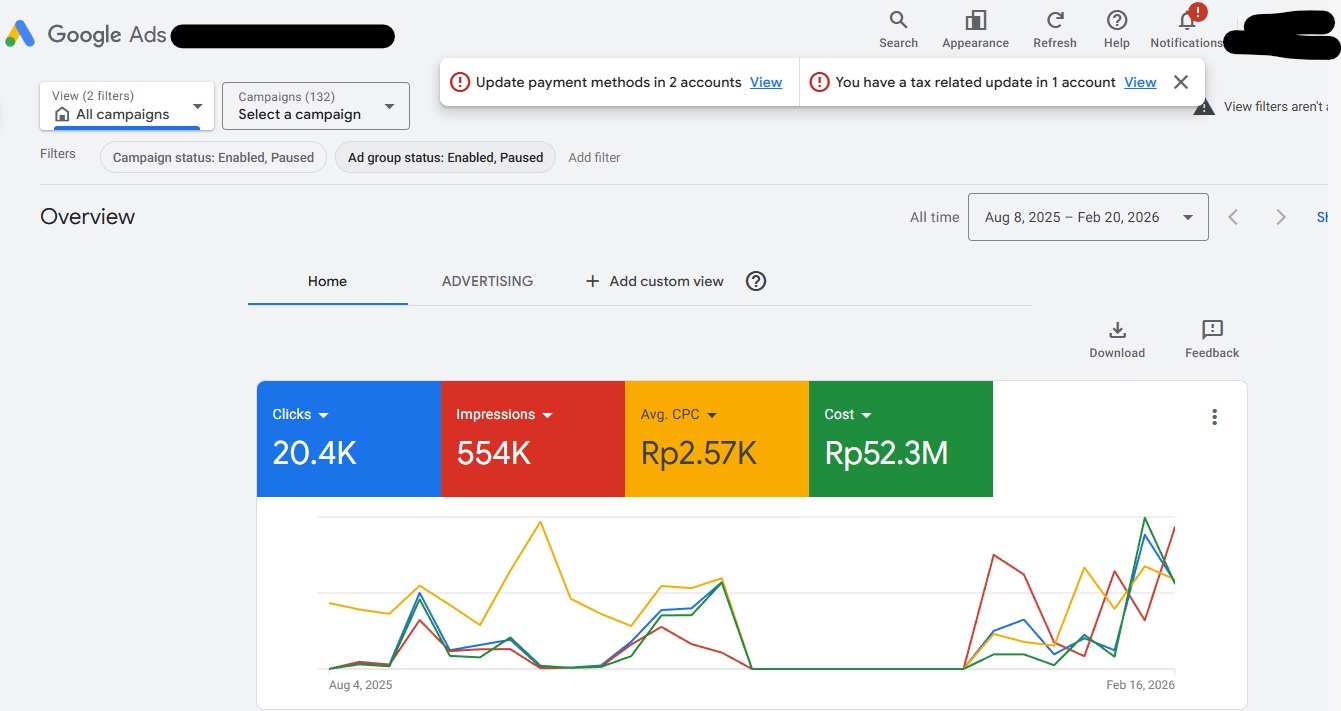Click View link for payment methods update
Viewport: 1341px width, 711px height.
[766, 82]
